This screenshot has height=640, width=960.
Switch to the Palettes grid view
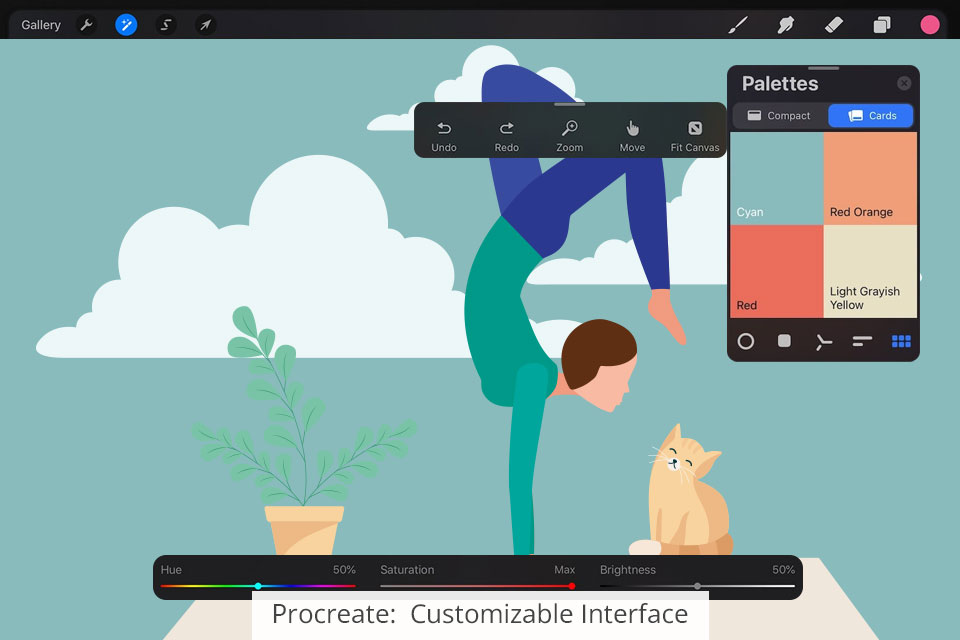pos(901,341)
